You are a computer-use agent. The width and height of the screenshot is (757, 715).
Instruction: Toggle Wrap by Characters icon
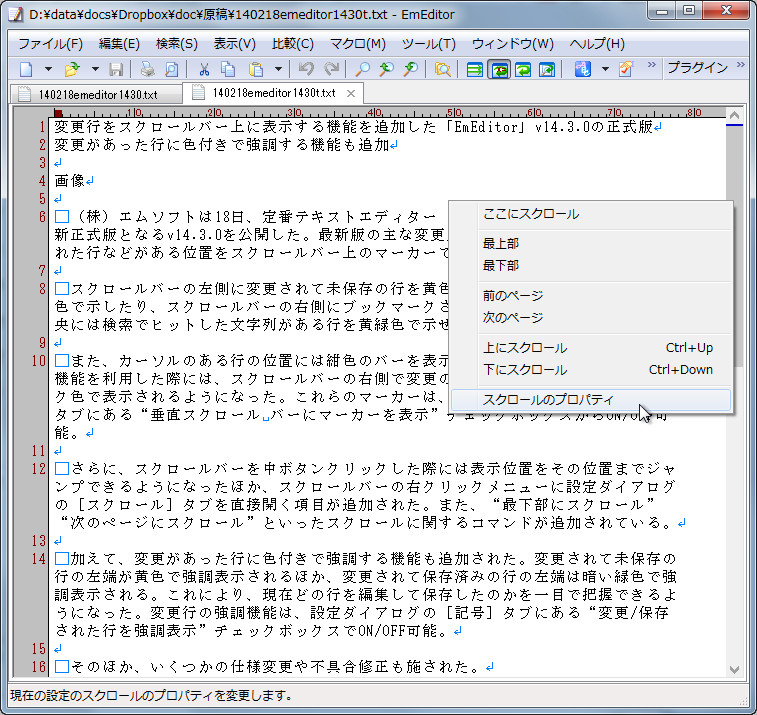[499, 70]
